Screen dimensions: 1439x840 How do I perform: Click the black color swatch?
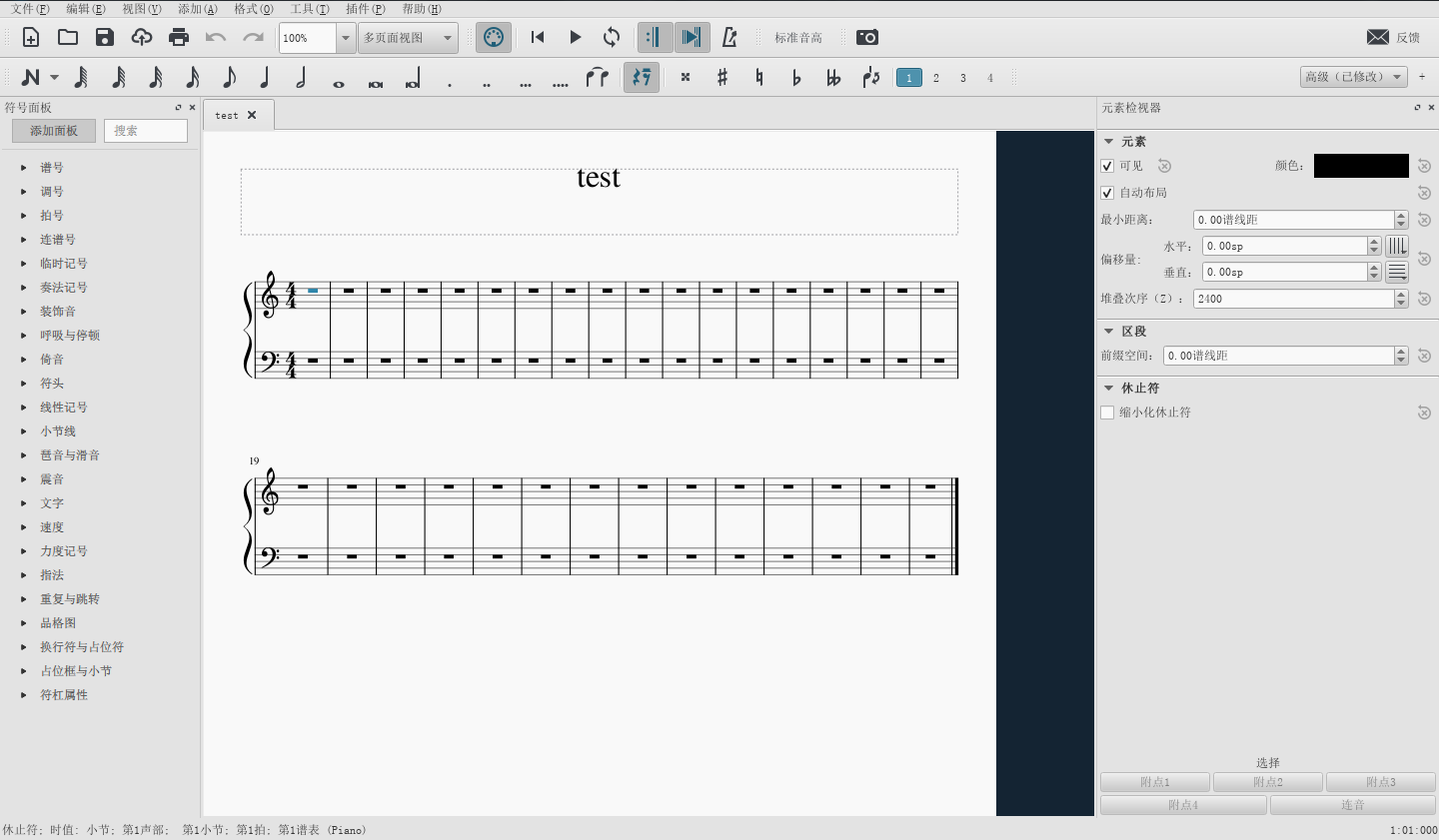tap(1360, 166)
